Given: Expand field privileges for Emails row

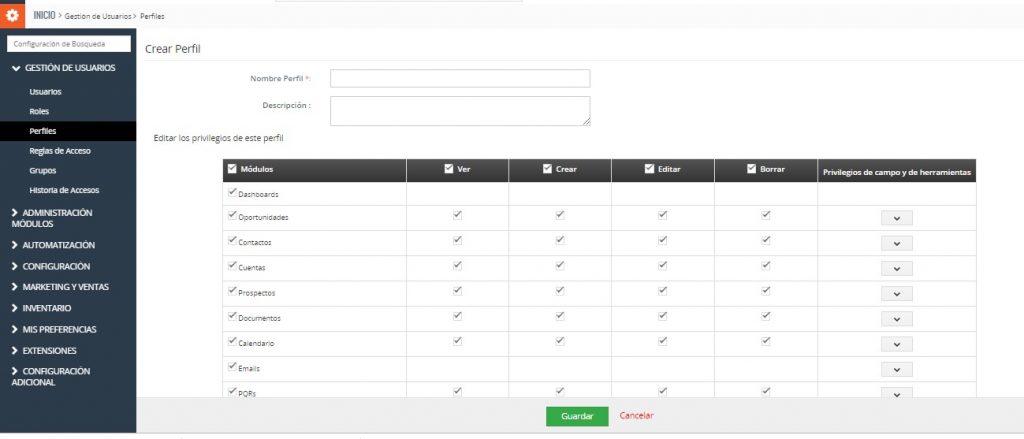Looking at the screenshot, I should [x=896, y=369].
